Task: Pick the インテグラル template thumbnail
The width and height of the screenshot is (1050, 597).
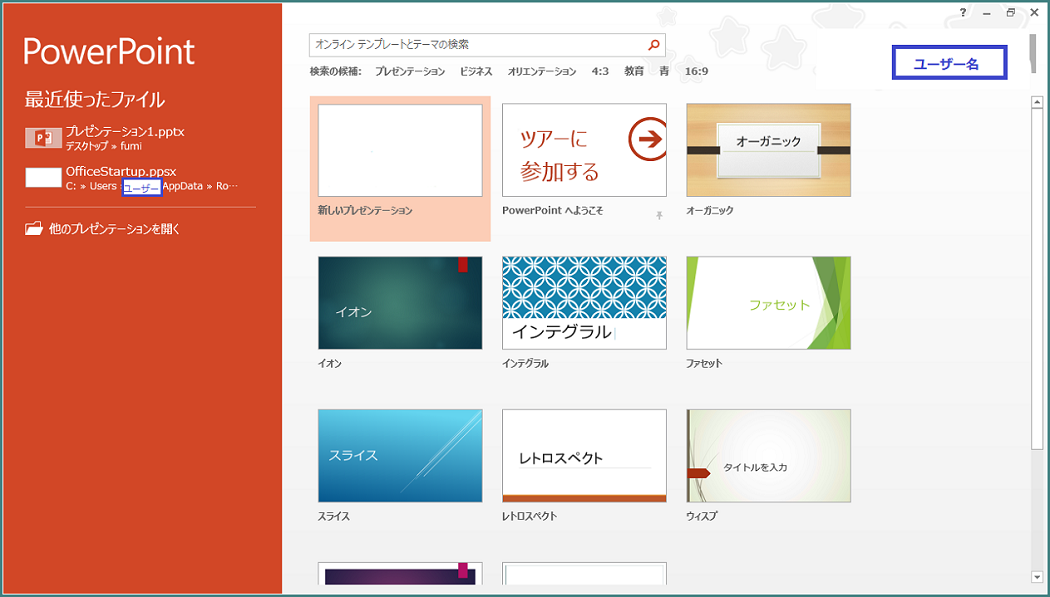Action: 584,303
